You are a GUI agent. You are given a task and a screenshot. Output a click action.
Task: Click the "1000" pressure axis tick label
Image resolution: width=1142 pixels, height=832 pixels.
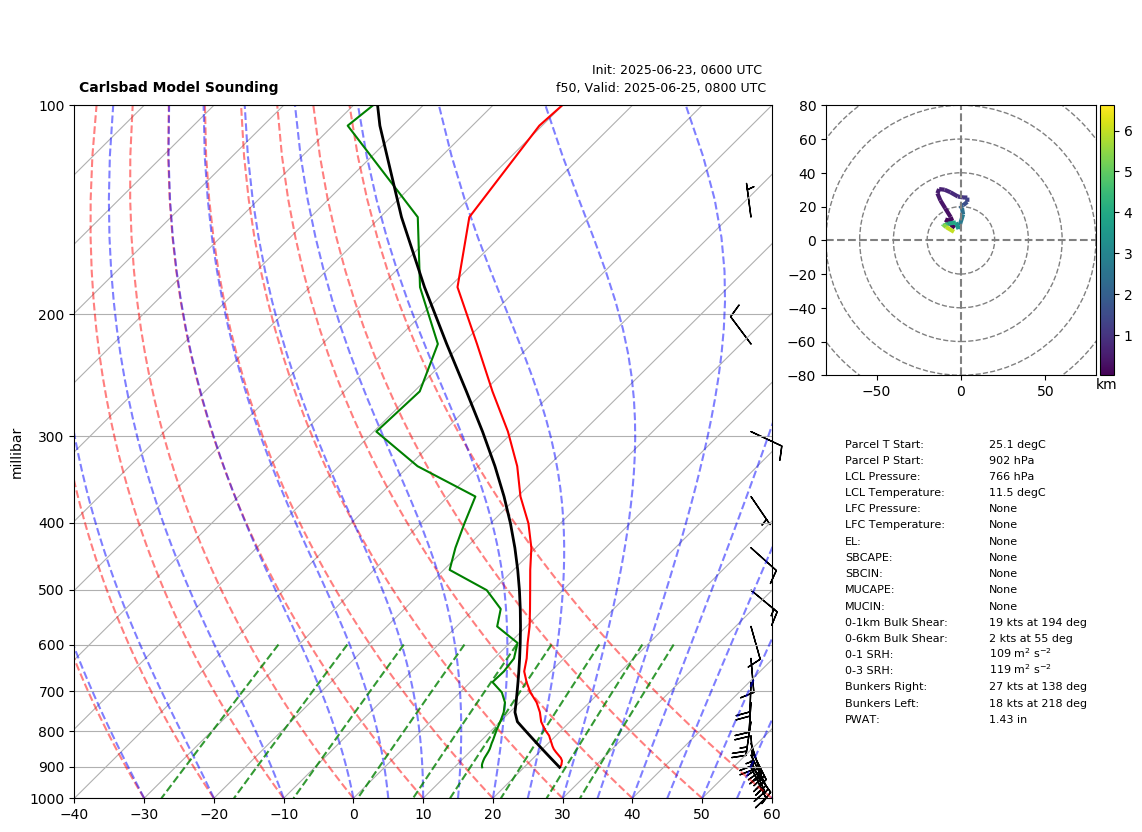pos(49,799)
